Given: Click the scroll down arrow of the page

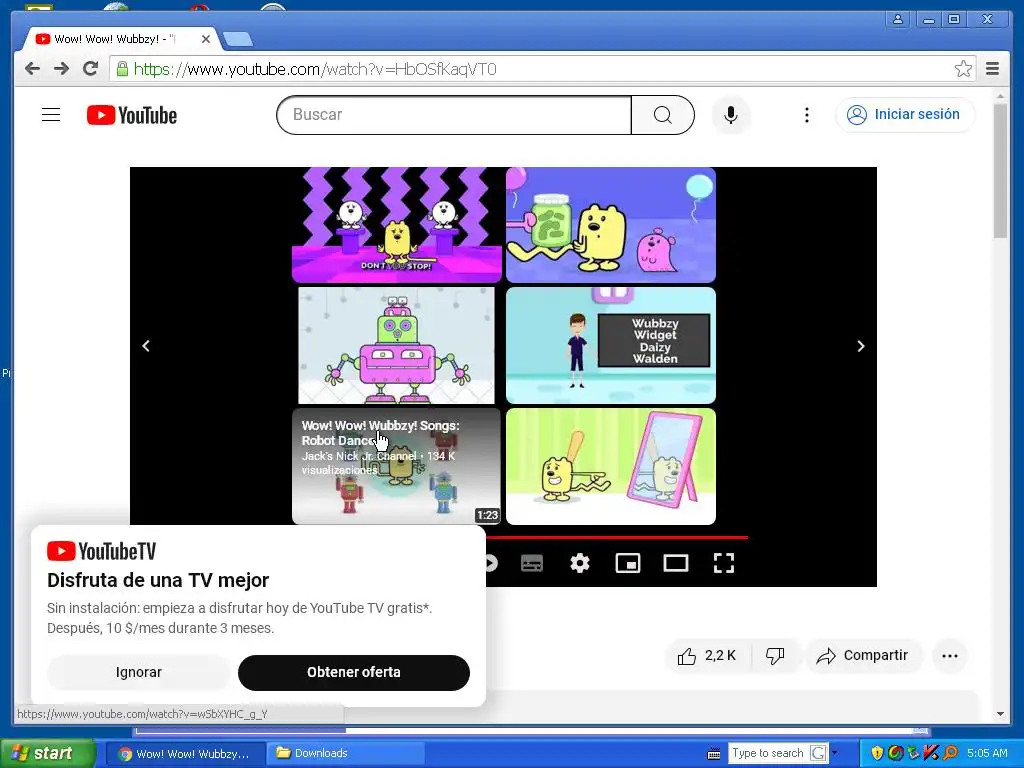Looking at the screenshot, I should [x=1000, y=714].
